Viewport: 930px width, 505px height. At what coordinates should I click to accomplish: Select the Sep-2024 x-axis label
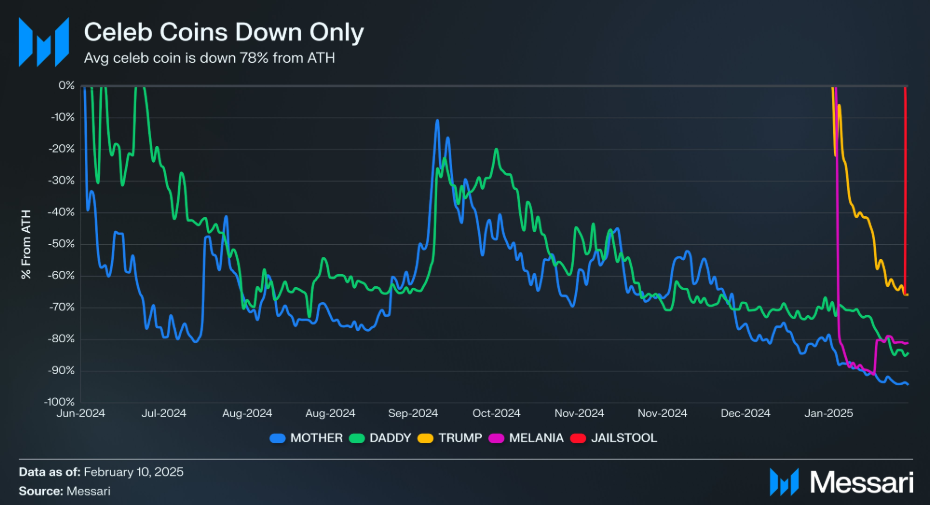pos(413,412)
